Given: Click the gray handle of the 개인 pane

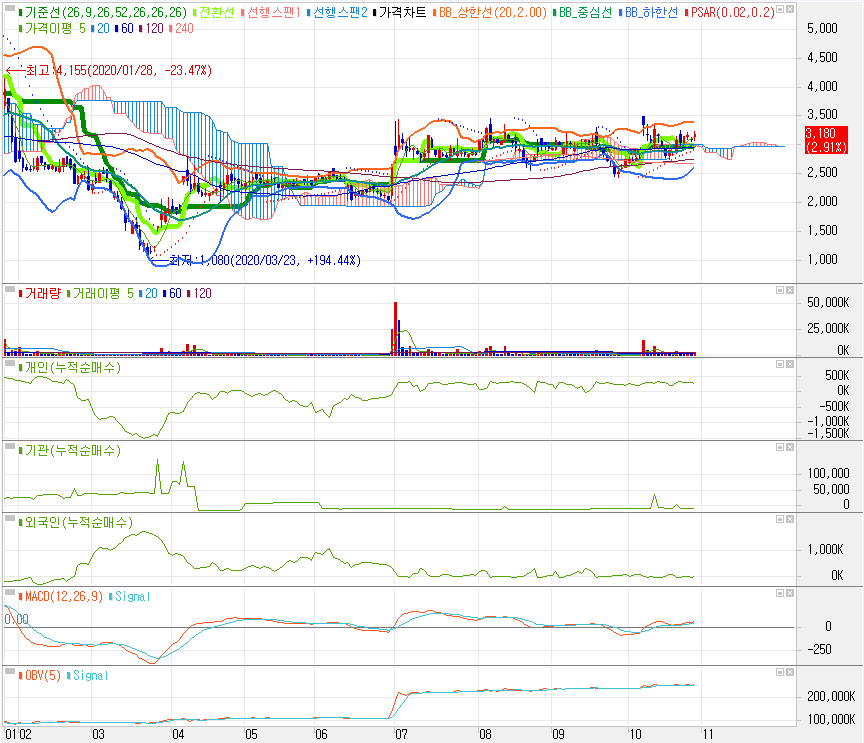Looking at the screenshot, I should (9, 363).
